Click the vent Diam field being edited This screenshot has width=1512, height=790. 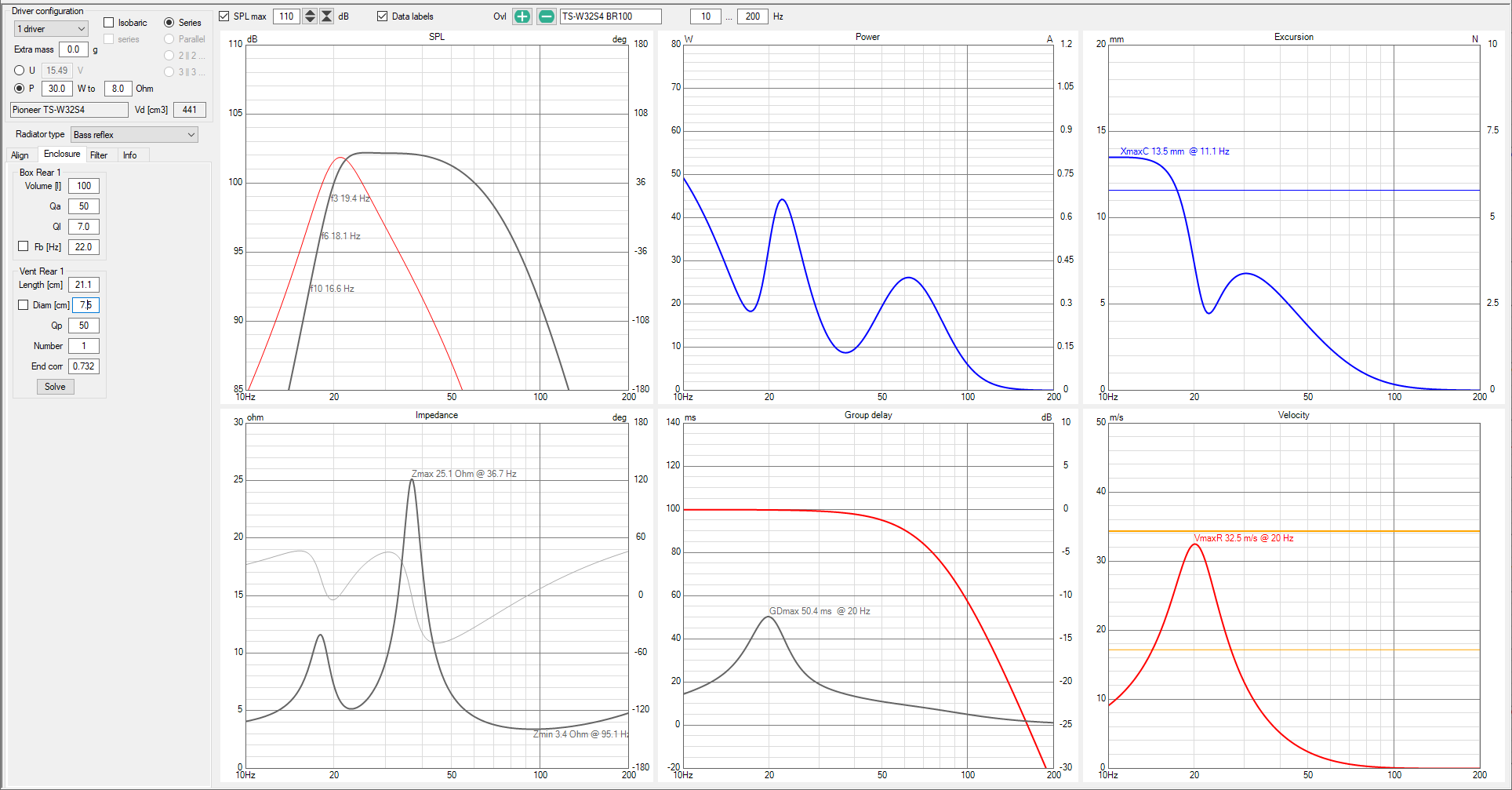pyautogui.click(x=85, y=305)
